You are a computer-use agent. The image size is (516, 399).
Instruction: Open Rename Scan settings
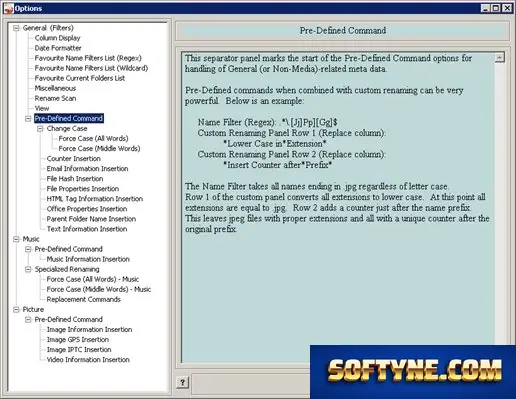click(x=55, y=98)
